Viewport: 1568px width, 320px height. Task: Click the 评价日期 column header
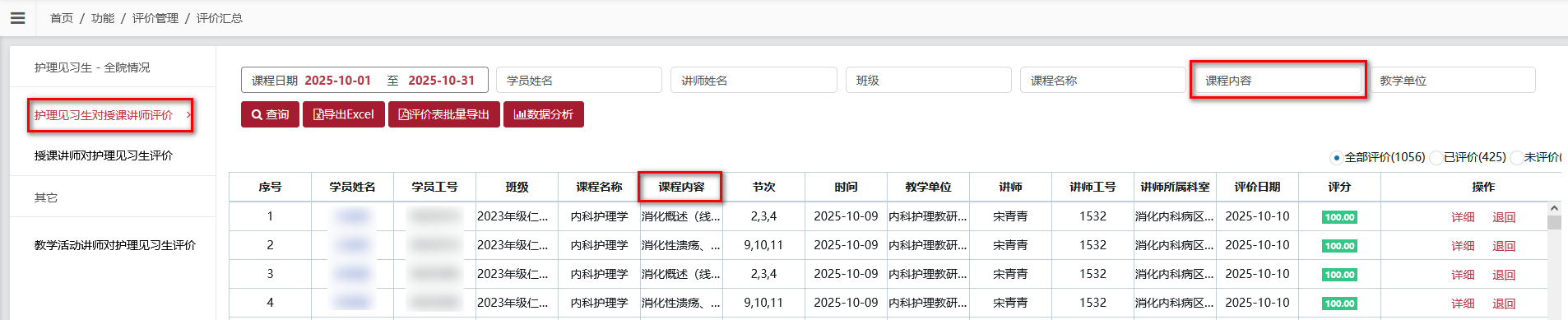(x=1257, y=187)
